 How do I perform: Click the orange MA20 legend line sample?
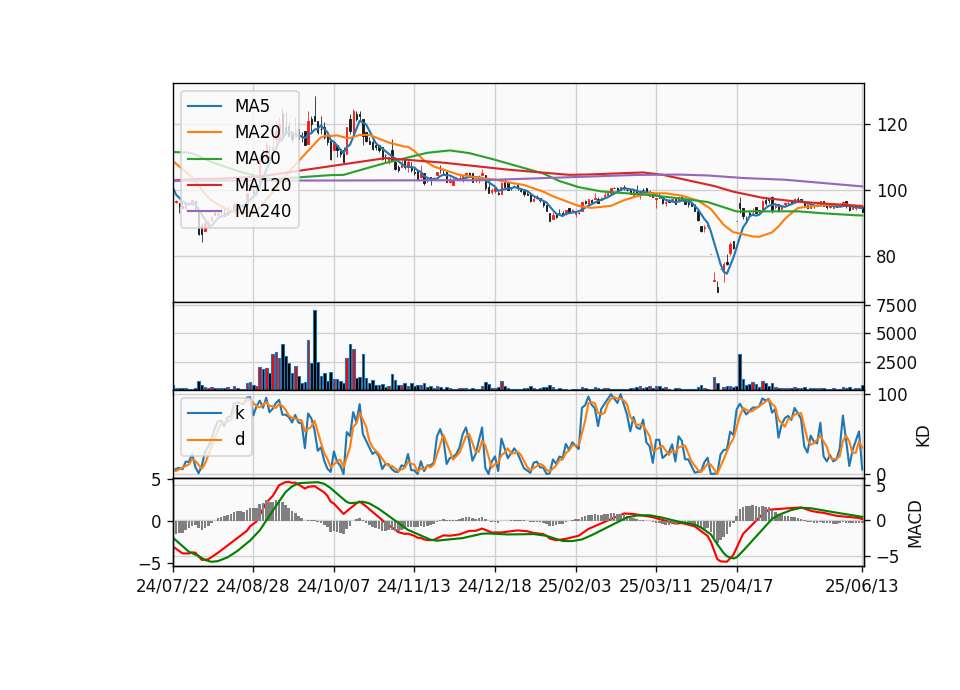click(204, 132)
